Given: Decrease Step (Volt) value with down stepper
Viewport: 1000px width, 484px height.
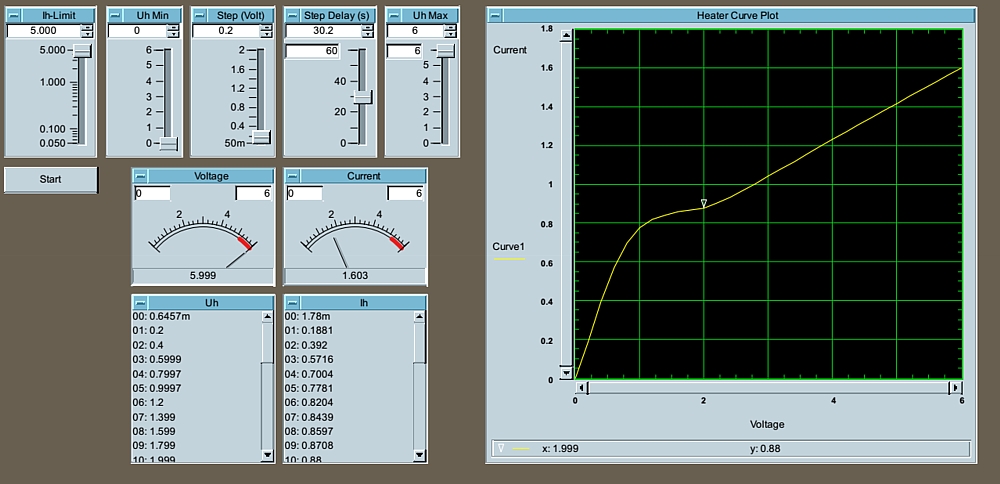Looking at the screenshot, I should click(265, 35).
